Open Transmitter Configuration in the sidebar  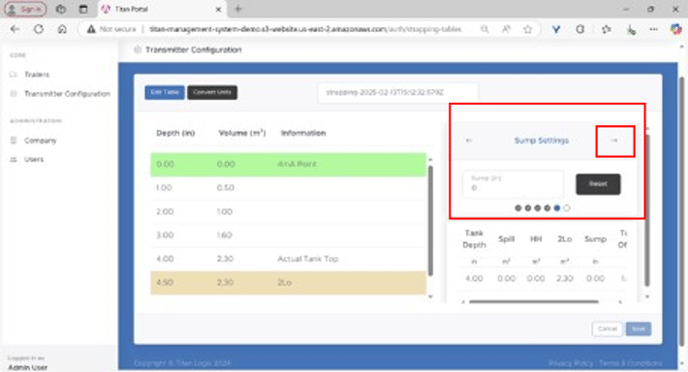click(67, 94)
